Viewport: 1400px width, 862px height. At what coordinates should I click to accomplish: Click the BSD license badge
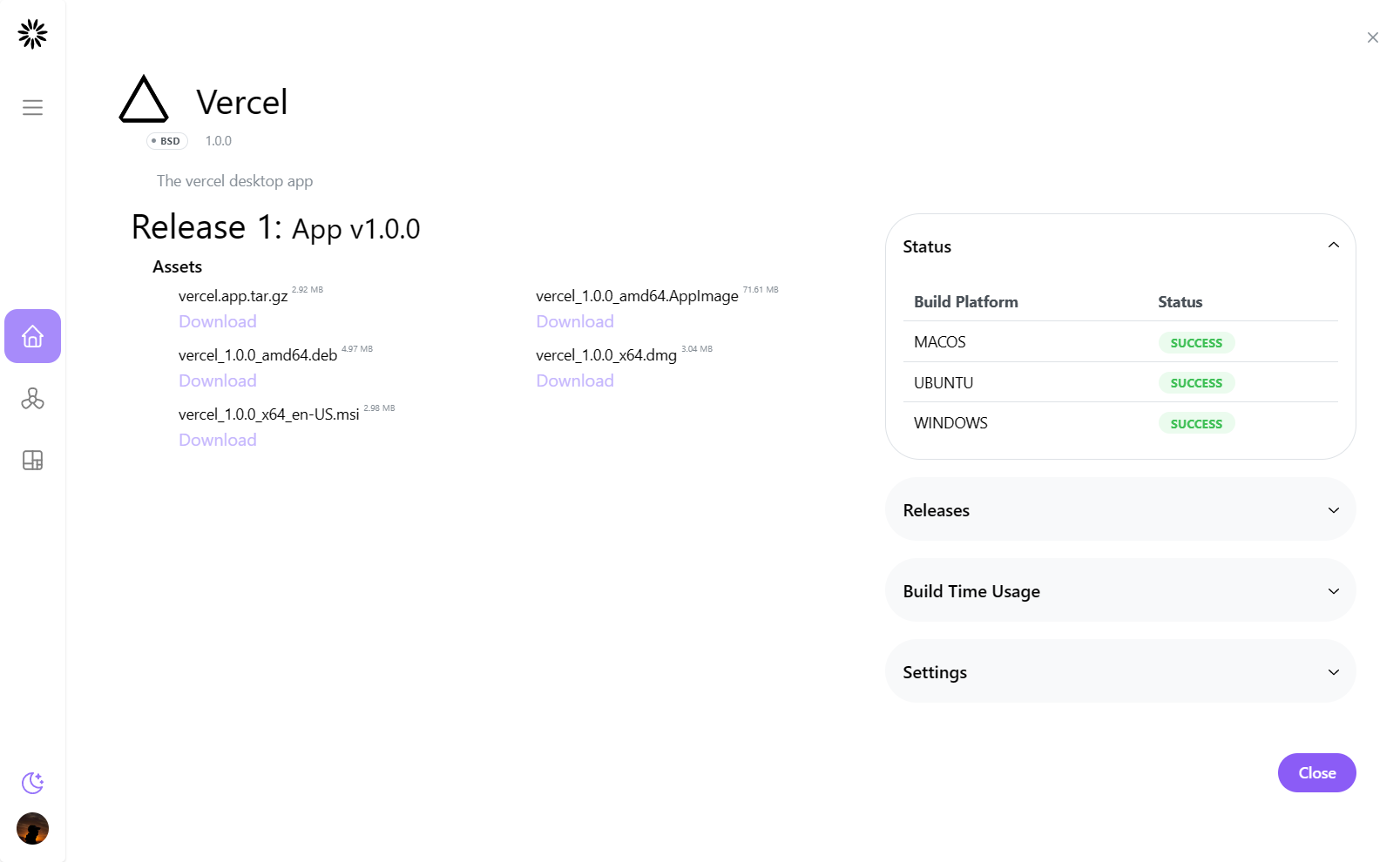point(167,141)
